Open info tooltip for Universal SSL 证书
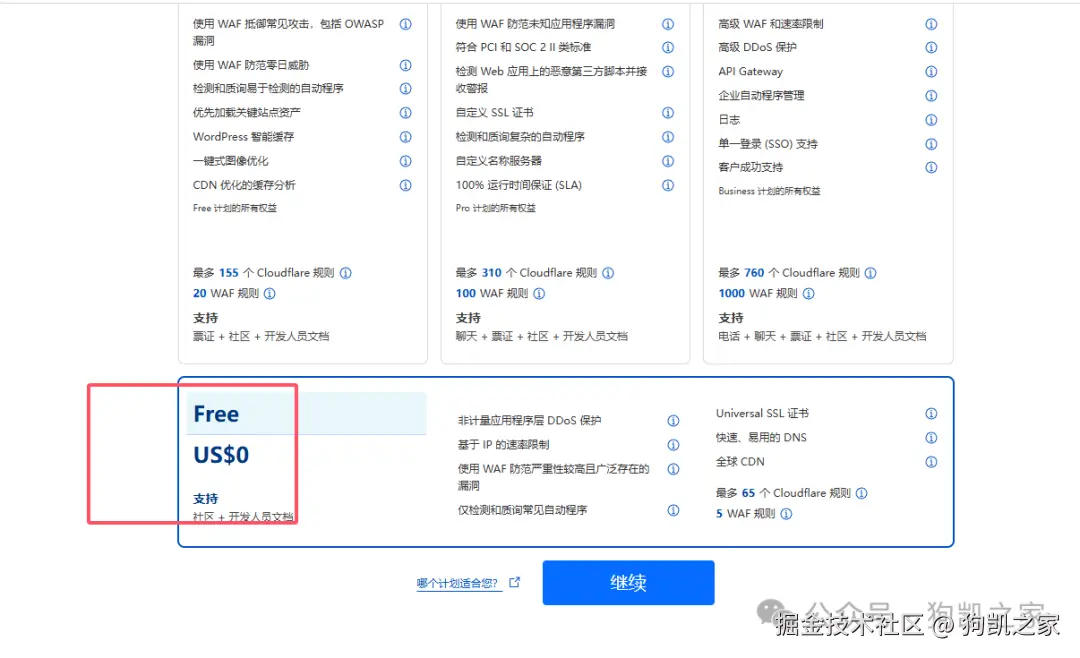 tap(931, 413)
